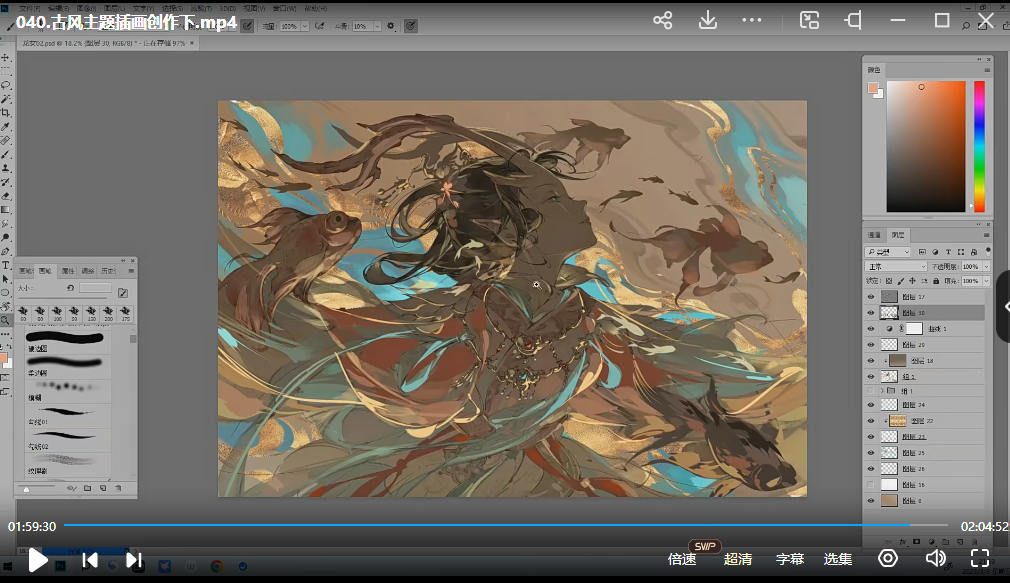This screenshot has width=1010, height=583.
Task: Open the 属性 tab in brush panel
Action: tap(68, 270)
